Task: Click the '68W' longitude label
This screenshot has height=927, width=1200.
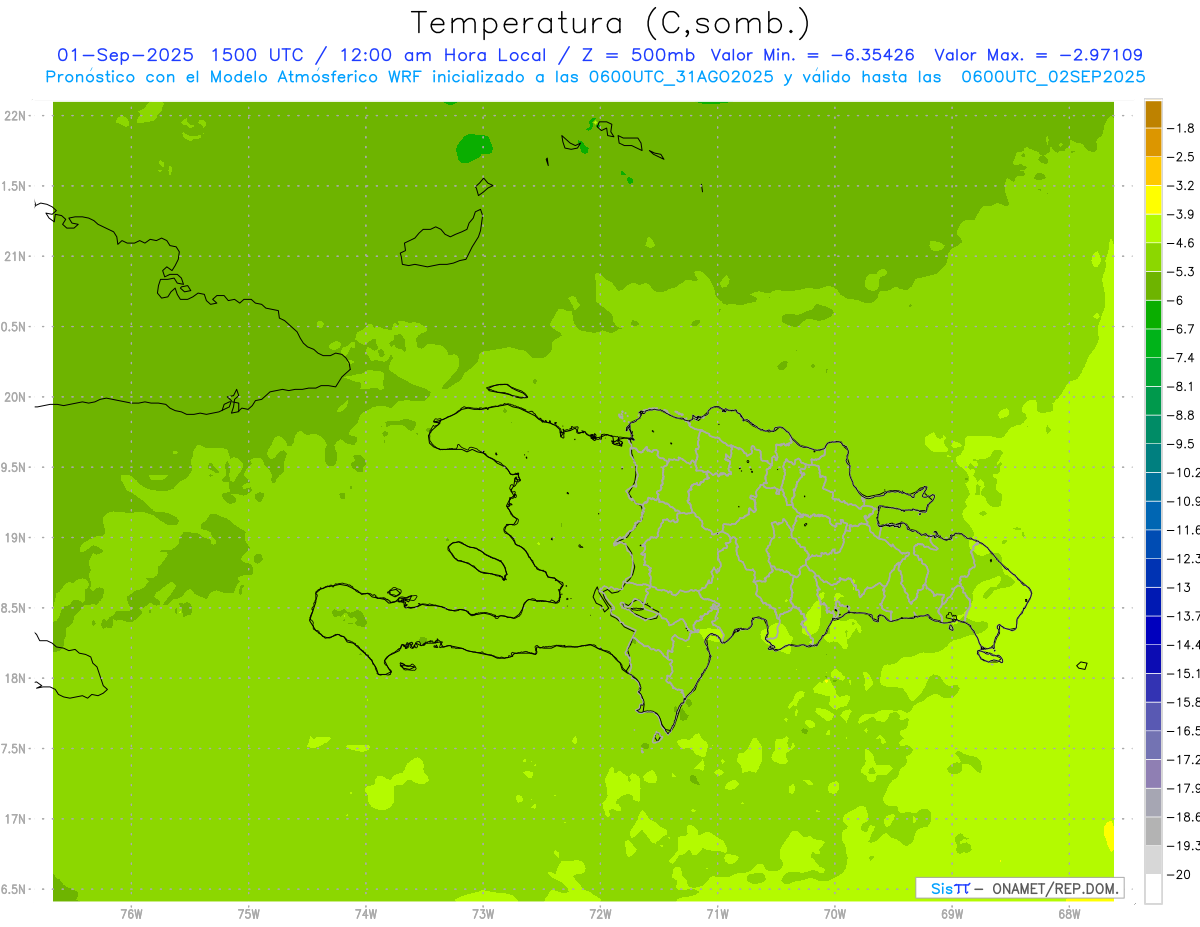Action: coord(1069,913)
